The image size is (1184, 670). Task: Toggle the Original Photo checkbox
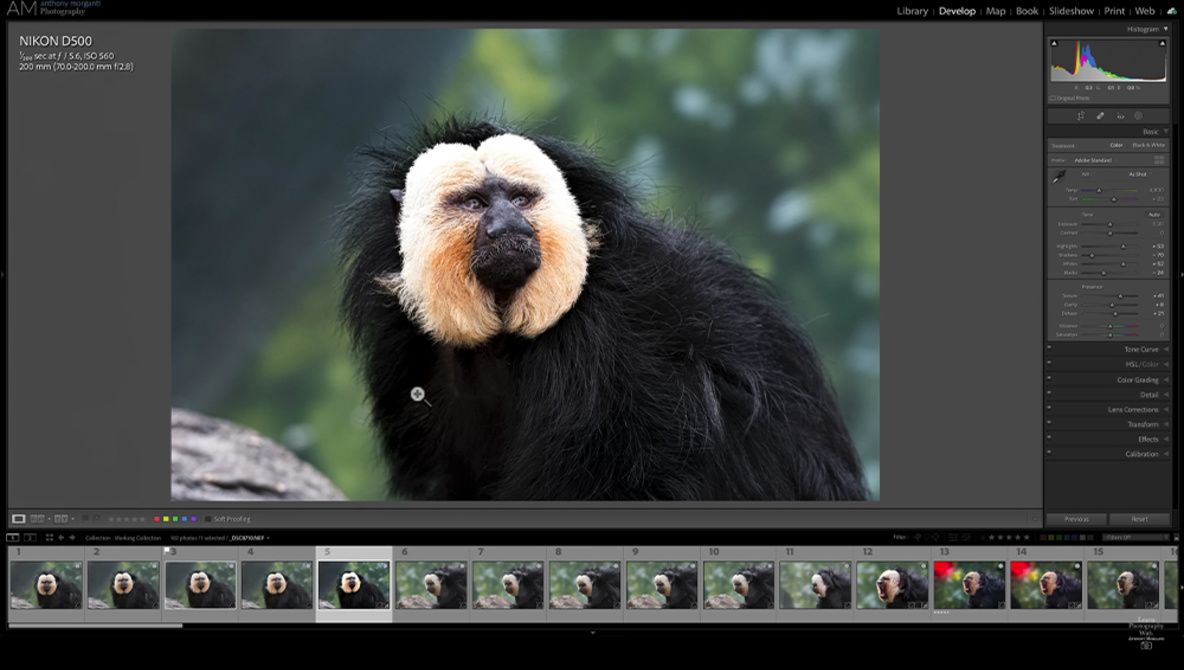coord(1053,98)
